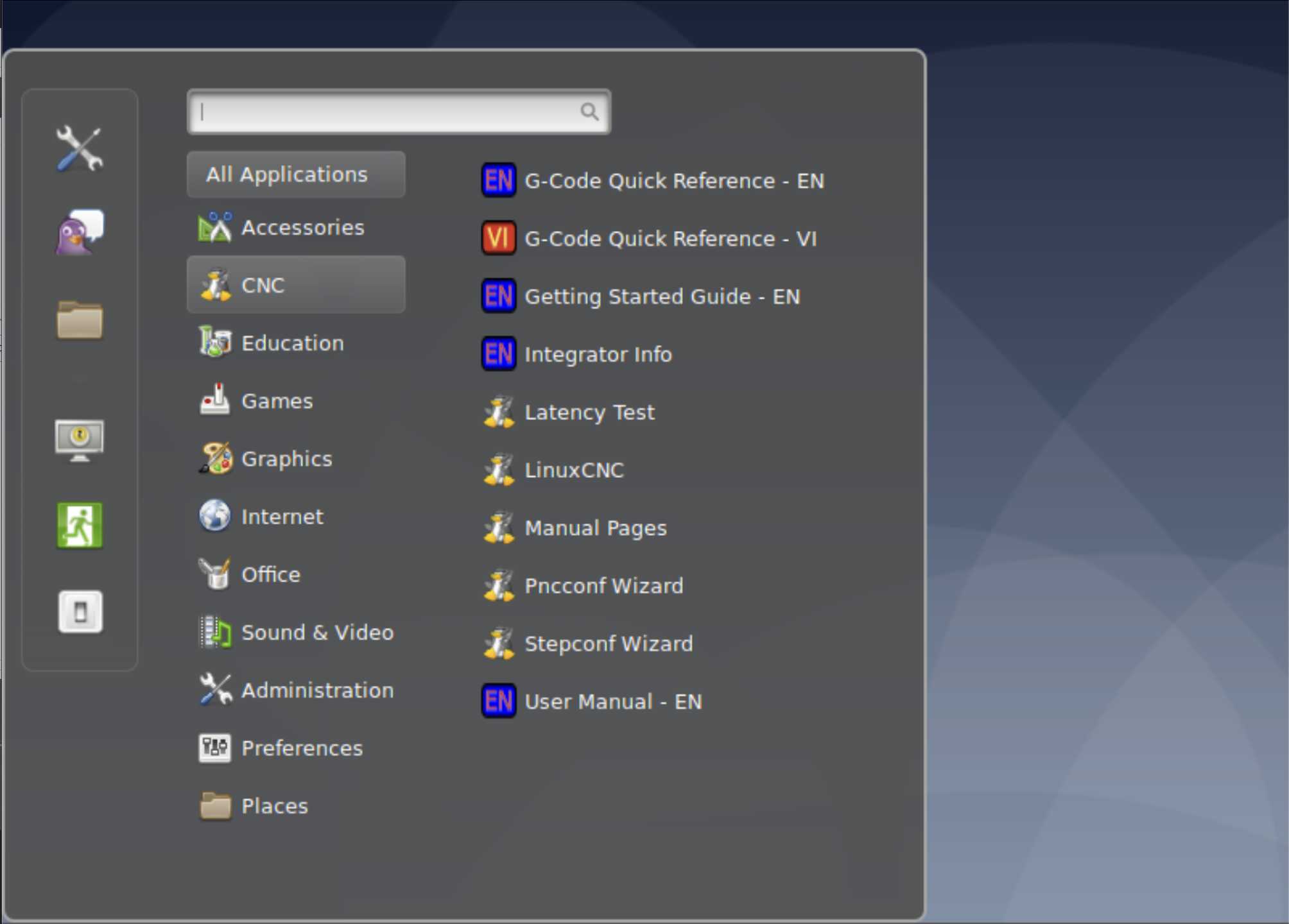
Task: Open User Manual - EN
Action: (x=612, y=701)
